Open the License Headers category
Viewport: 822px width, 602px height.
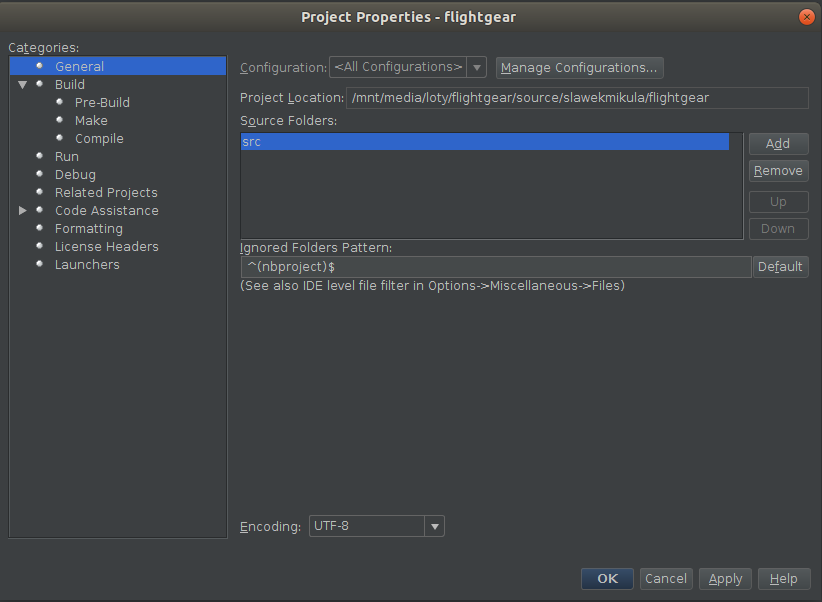(106, 246)
